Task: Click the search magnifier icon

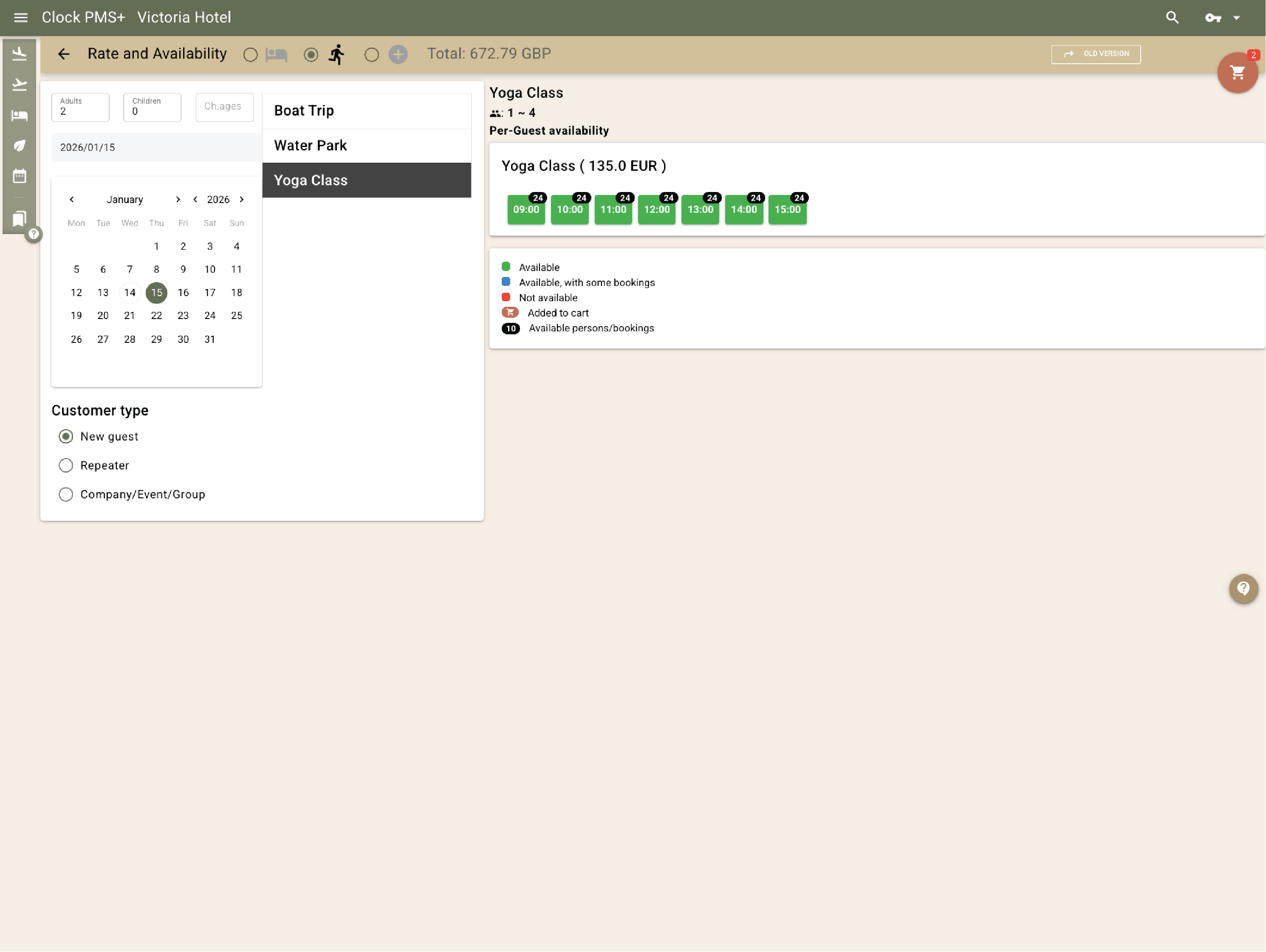Action: (1172, 18)
